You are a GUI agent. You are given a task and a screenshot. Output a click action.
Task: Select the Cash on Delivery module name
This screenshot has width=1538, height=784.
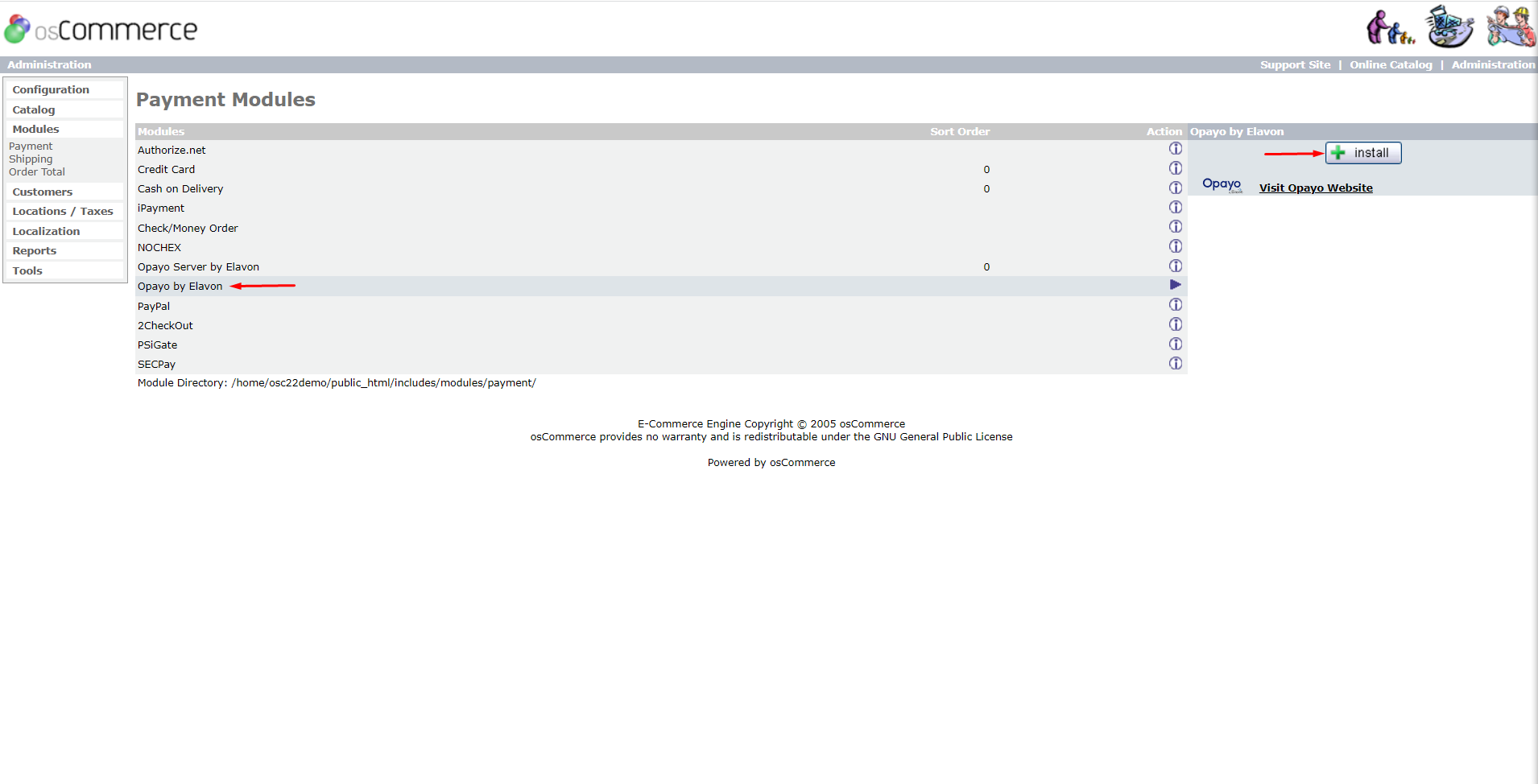pos(180,188)
